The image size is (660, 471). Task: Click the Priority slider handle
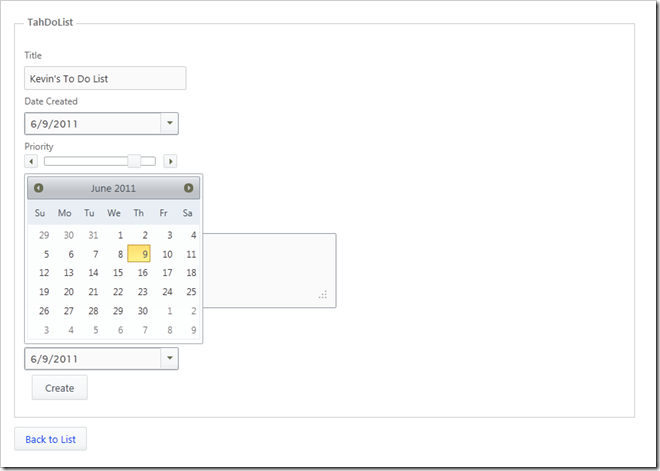pos(134,161)
